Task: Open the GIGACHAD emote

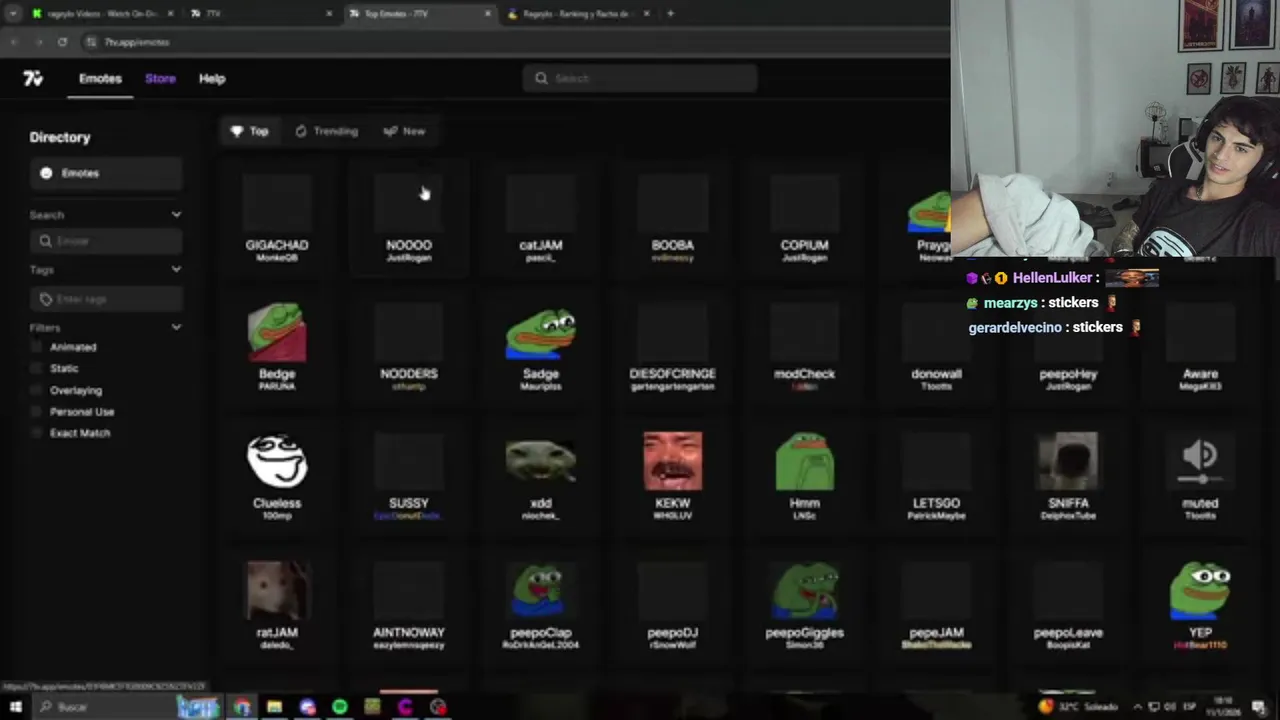Action: [x=277, y=218]
